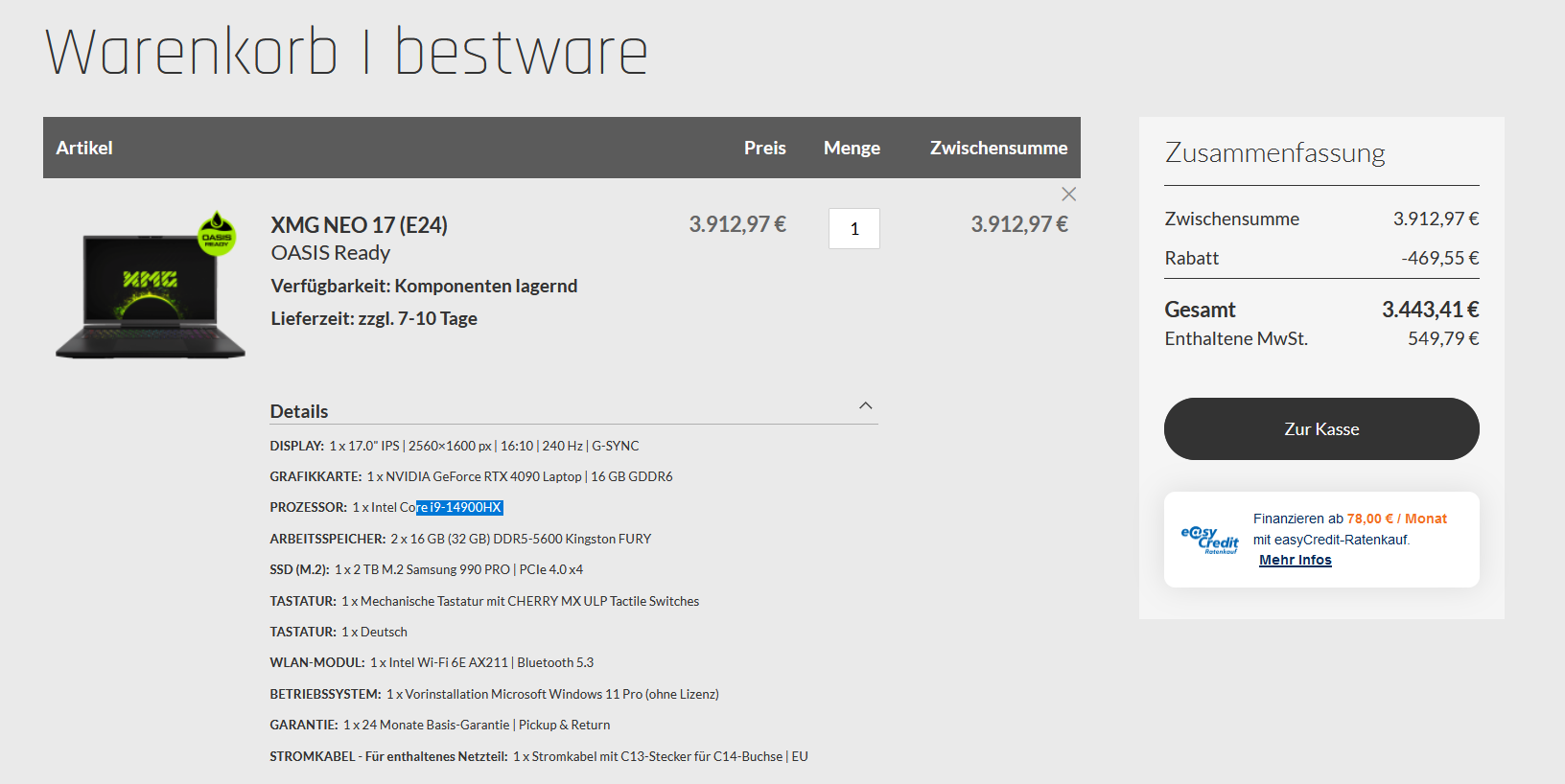
Task: Click the TASTATUR Deutsch line
Action: tap(339, 632)
